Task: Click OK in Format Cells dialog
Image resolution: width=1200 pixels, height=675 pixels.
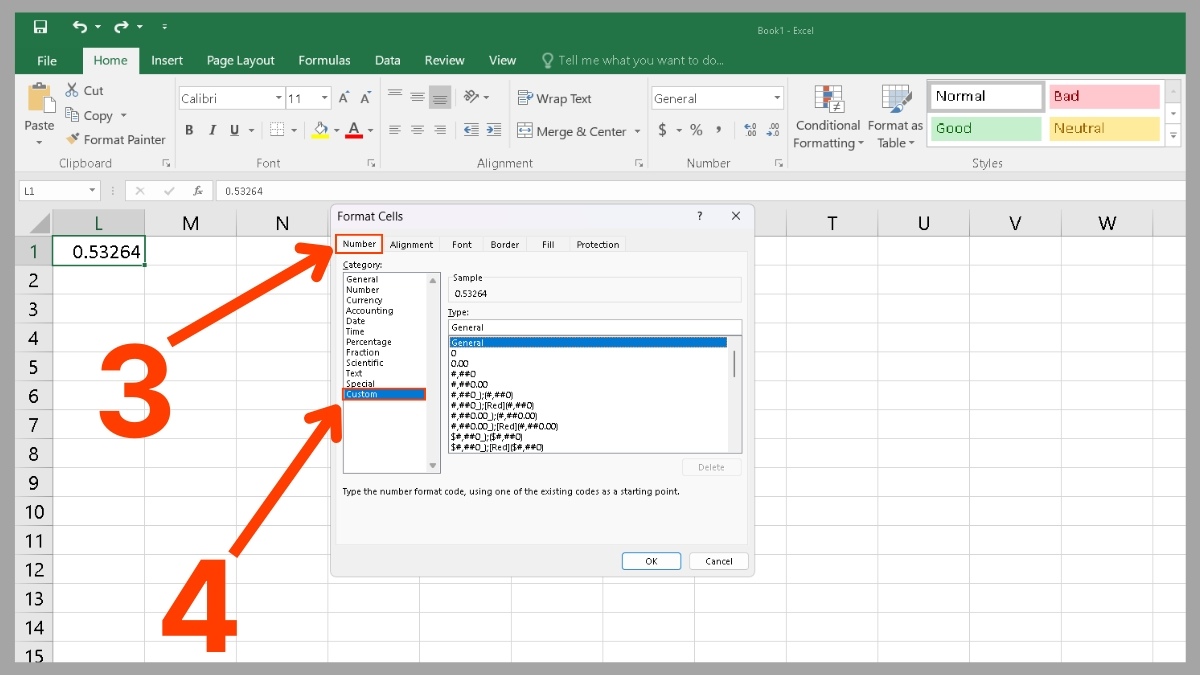Action: [x=651, y=561]
